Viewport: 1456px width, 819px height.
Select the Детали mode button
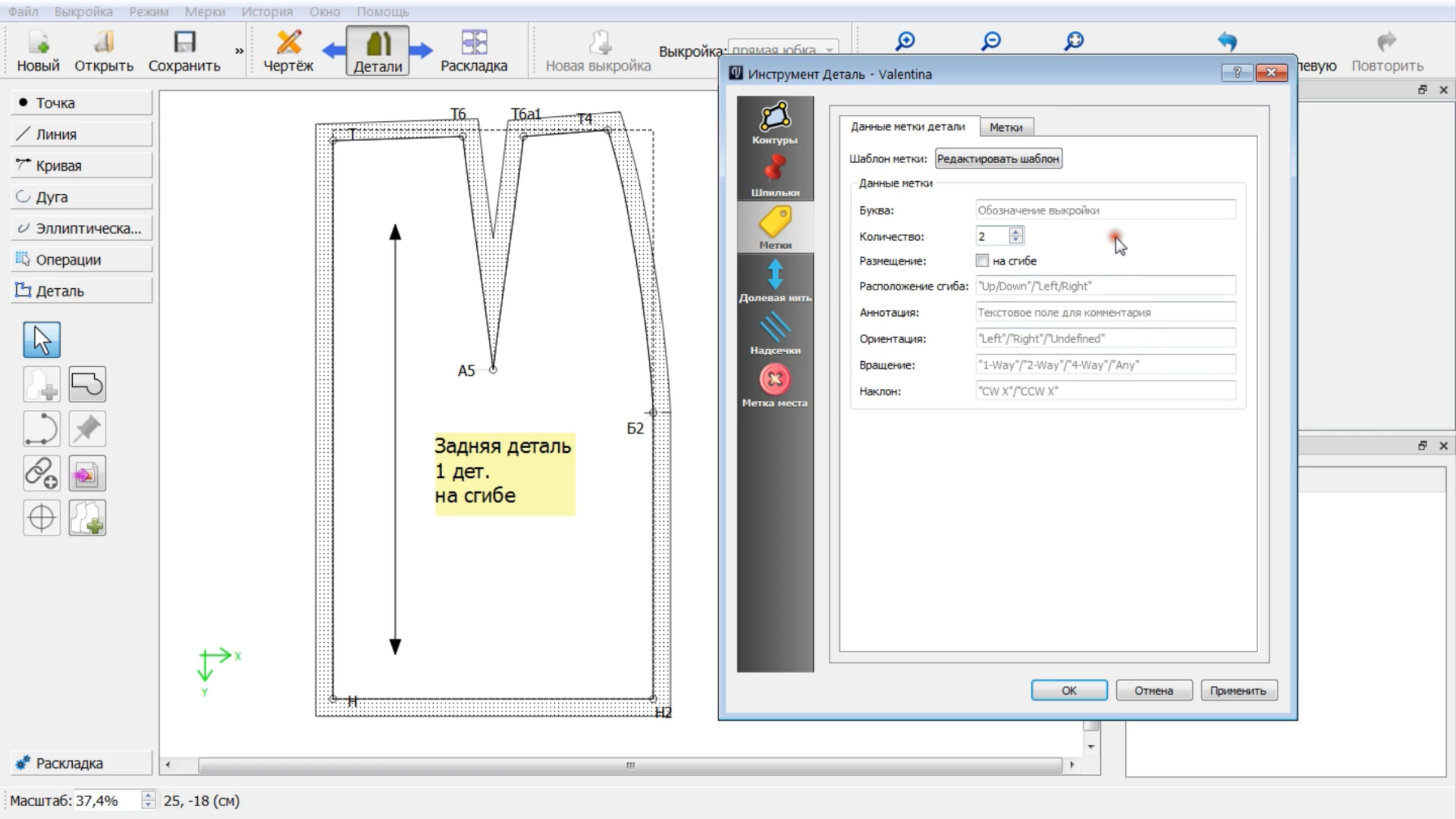(x=378, y=51)
